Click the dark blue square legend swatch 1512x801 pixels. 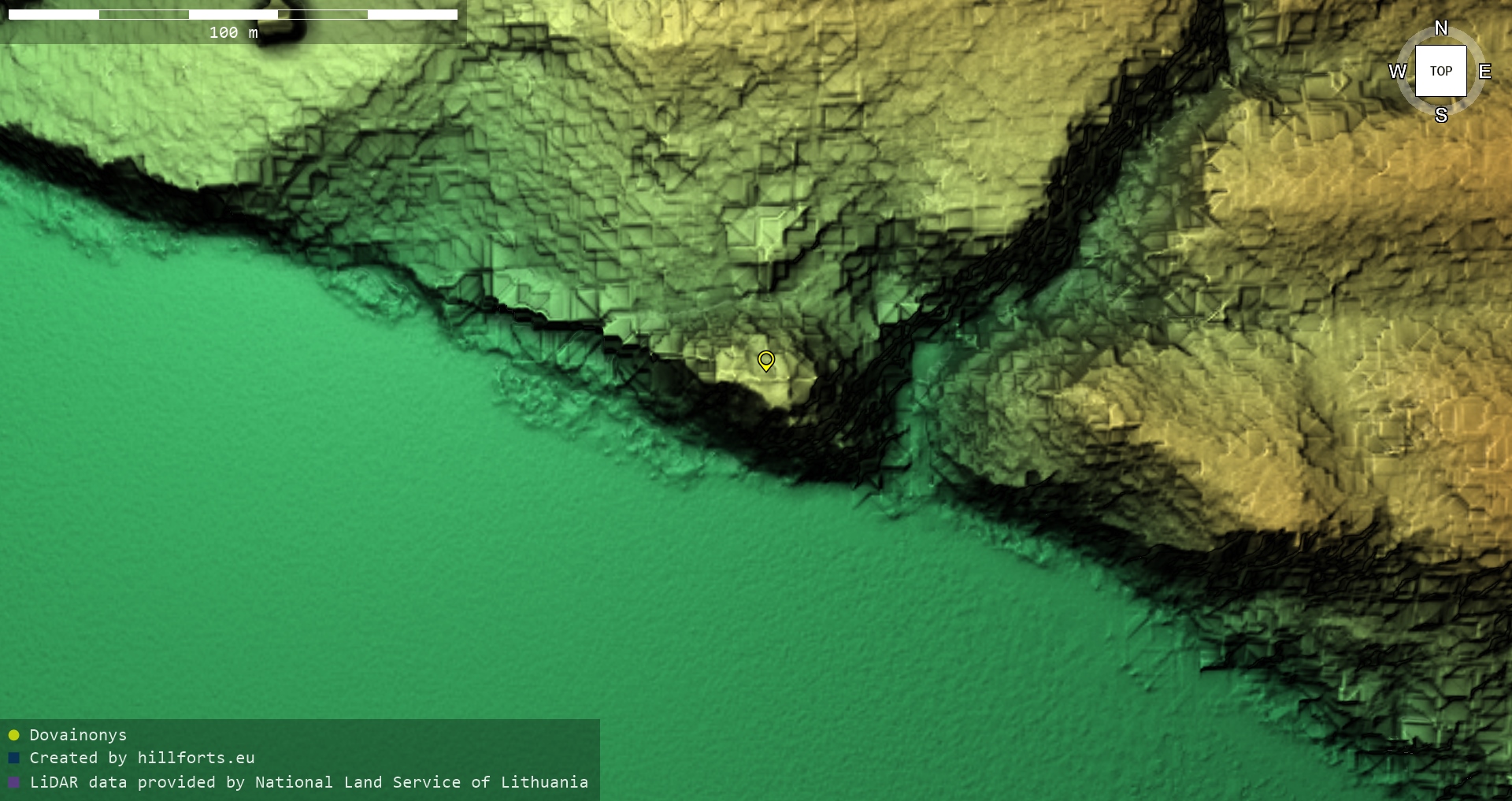point(13,758)
